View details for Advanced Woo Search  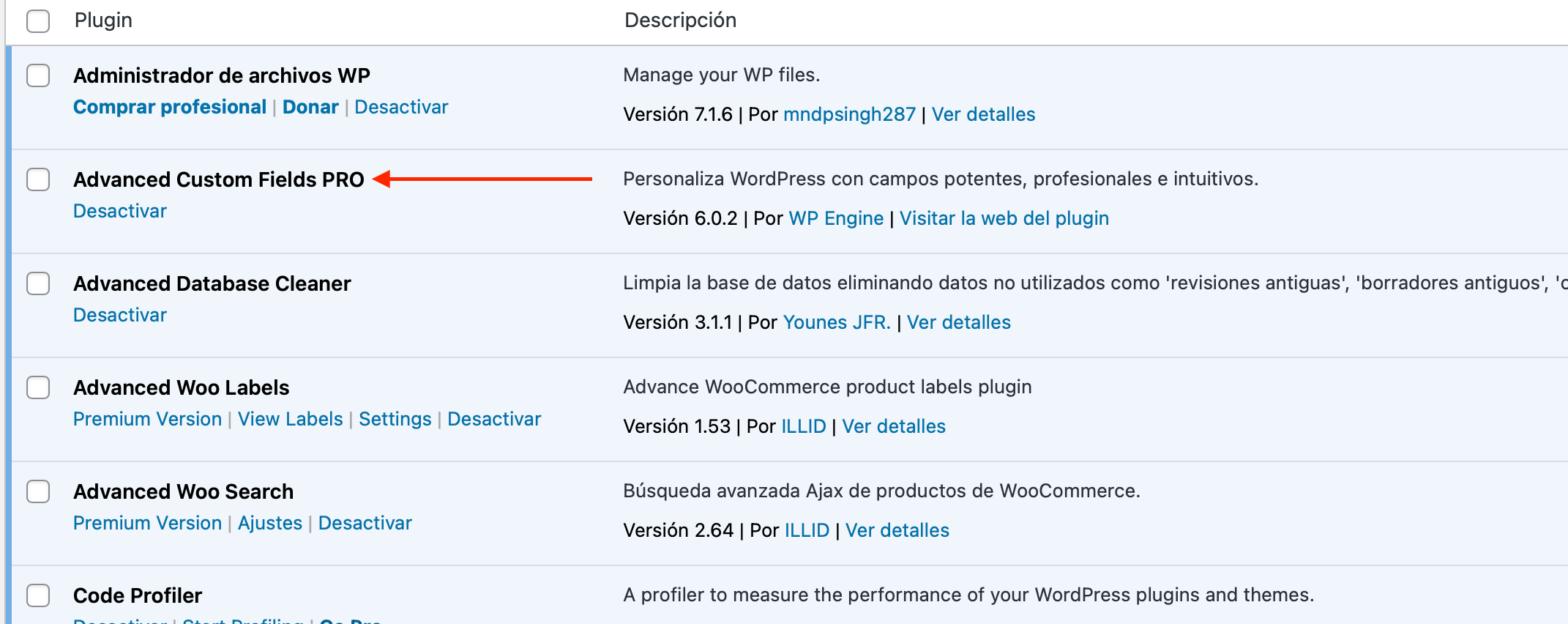tap(897, 530)
